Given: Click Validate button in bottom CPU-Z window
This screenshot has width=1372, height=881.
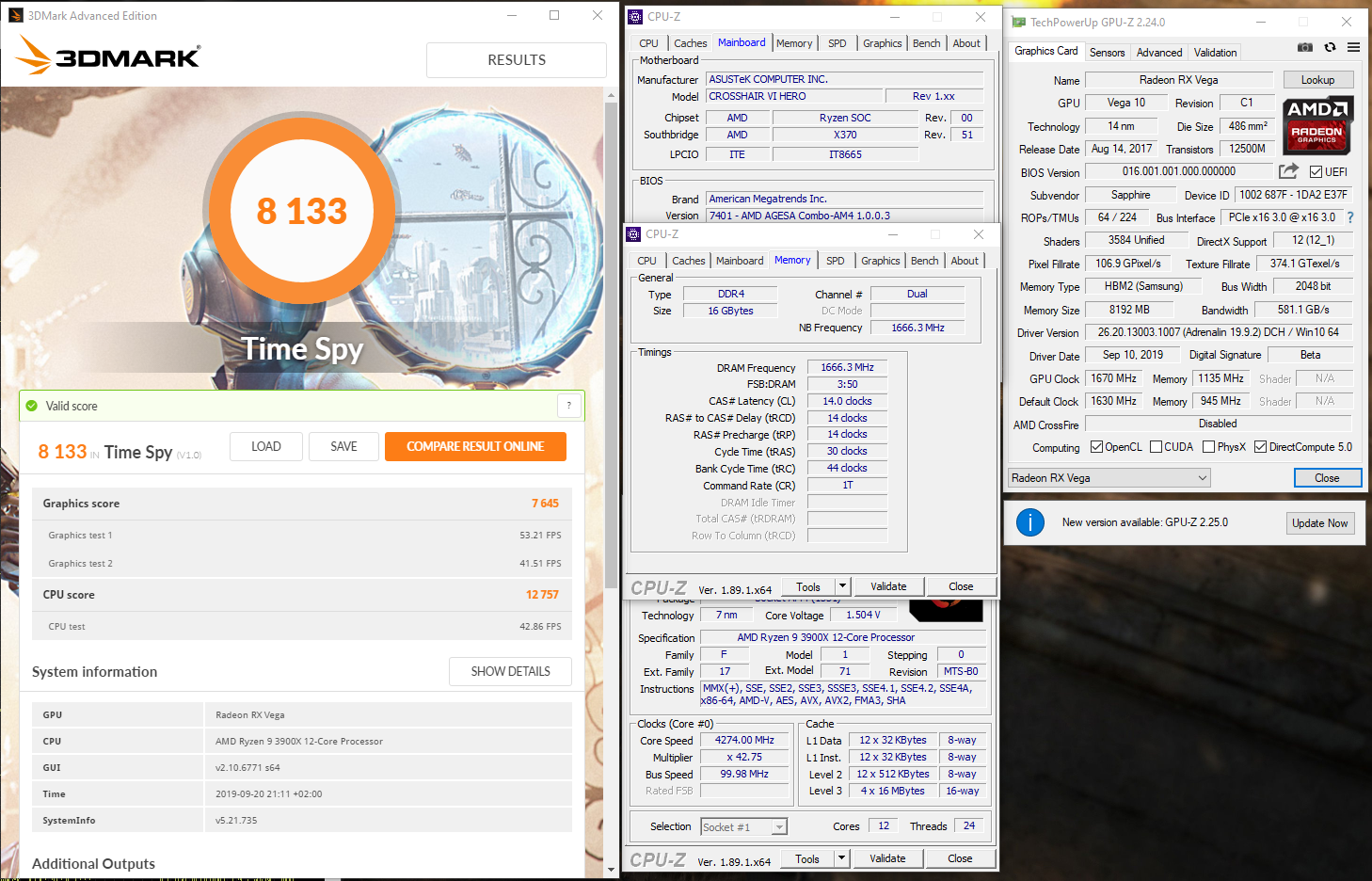Looking at the screenshot, I should click(x=887, y=858).
